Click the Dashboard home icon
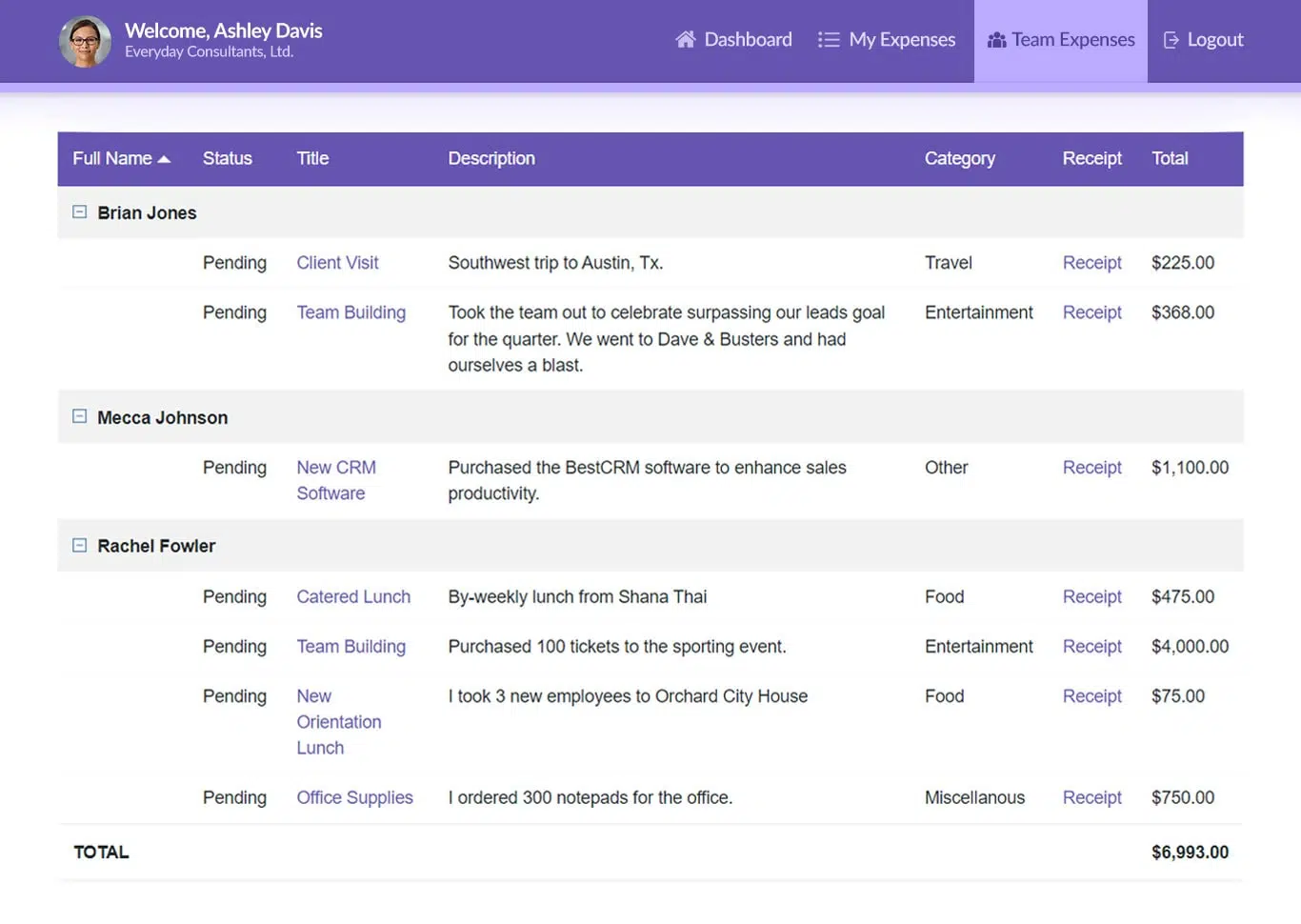This screenshot has height=924, width=1301. (x=685, y=39)
